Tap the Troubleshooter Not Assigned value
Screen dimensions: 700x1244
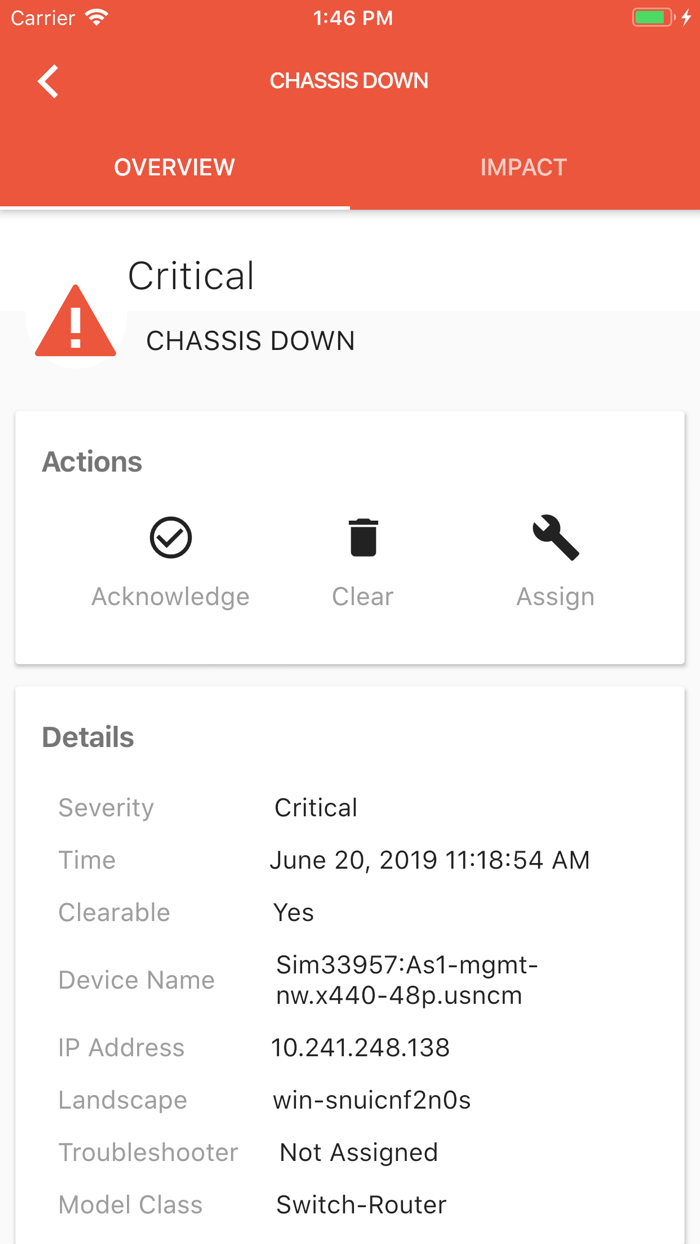point(358,1152)
